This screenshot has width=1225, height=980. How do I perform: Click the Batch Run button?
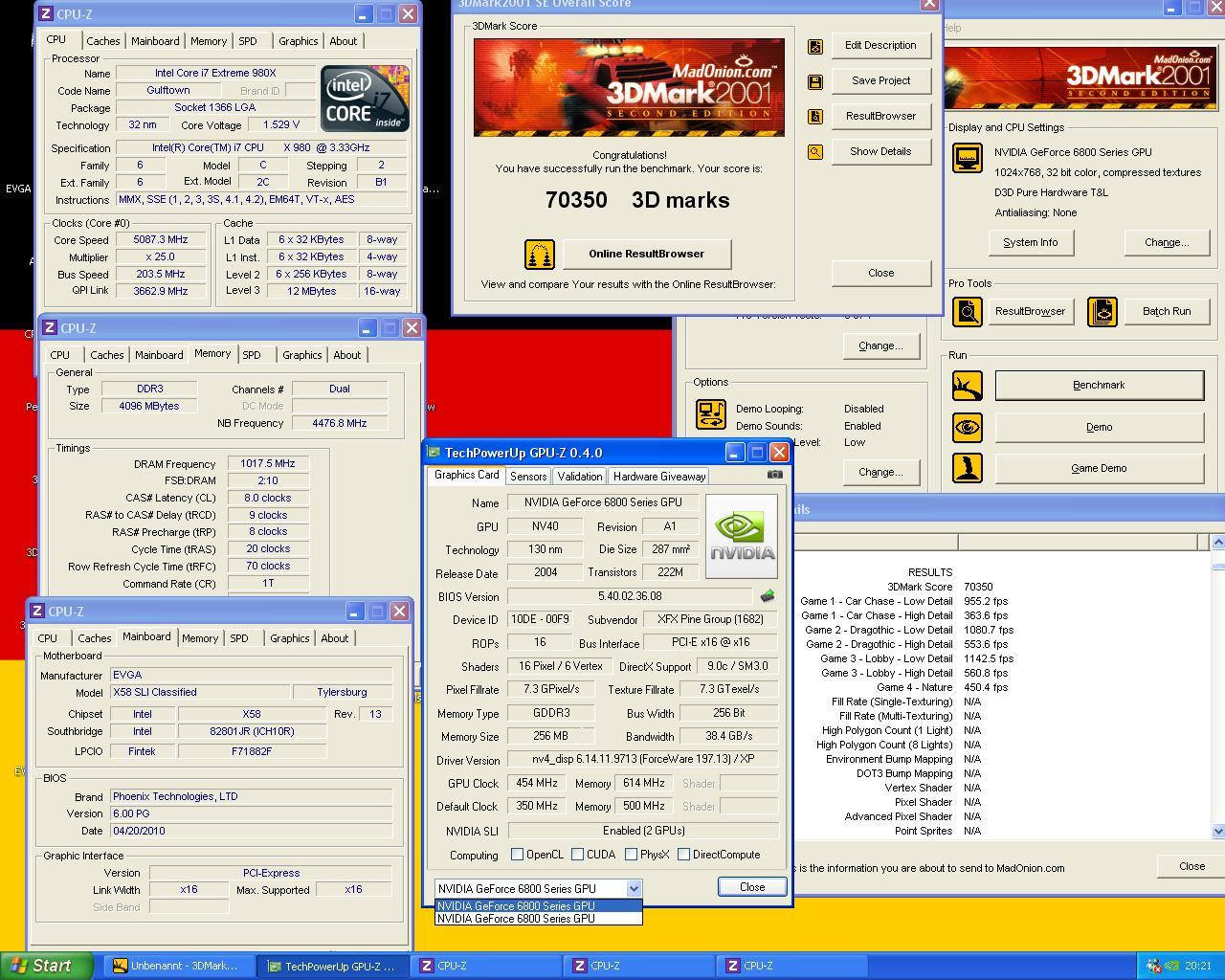(x=1166, y=311)
